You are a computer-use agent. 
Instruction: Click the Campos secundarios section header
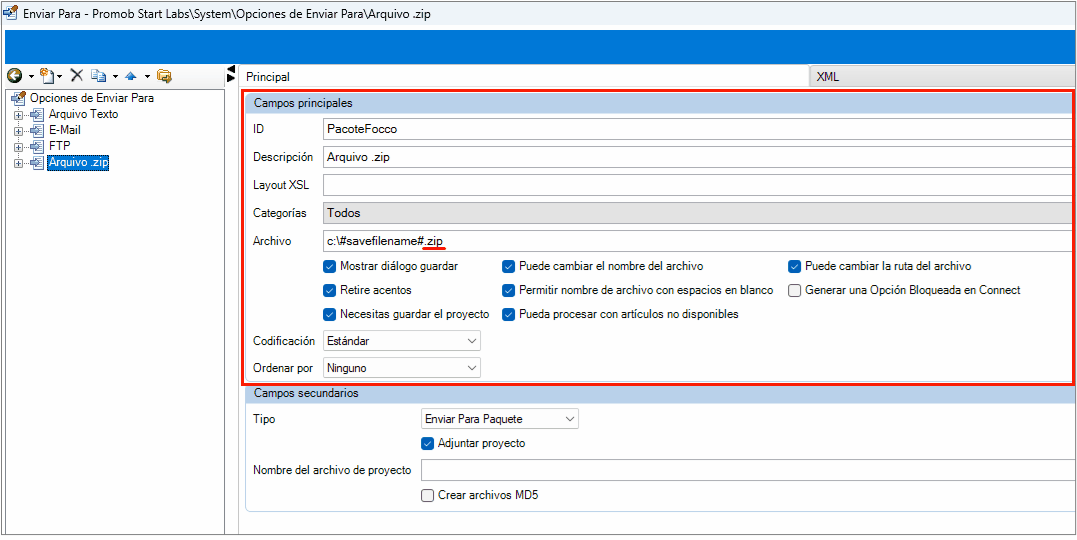click(x=659, y=393)
